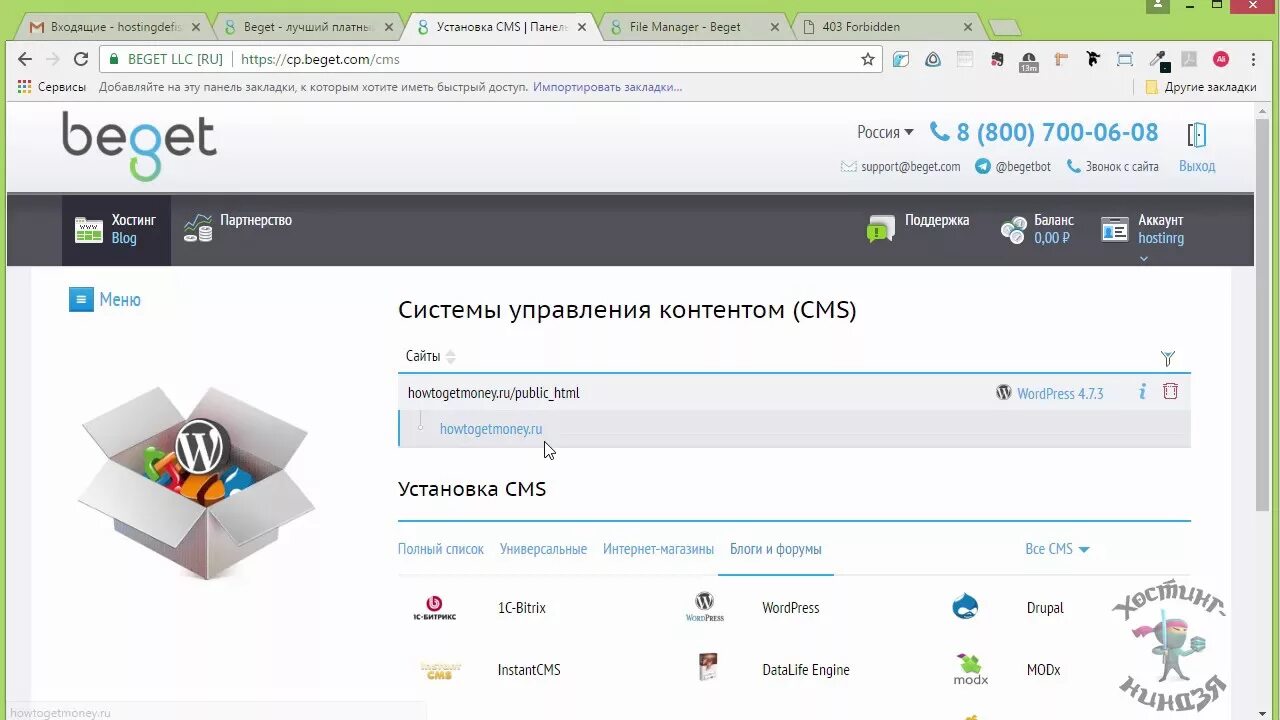Click howtogetmoney.ru/public_html row text
Image resolution: width=1280 pixels, height=720 pixels.
coord(493,393)
